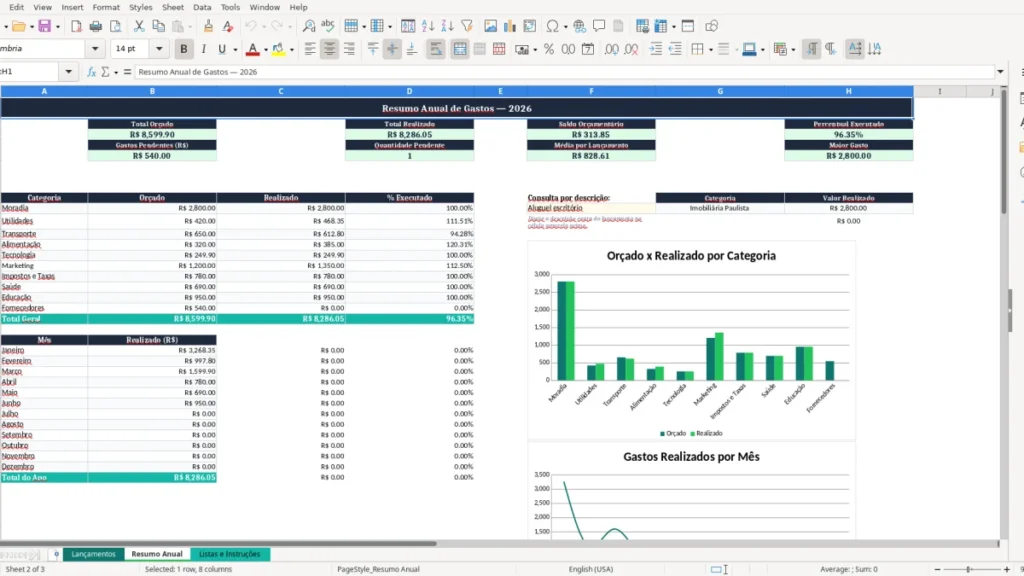Switch to Lançamentos sheet tab
The height and width of the screenshot is (576, 1024).
pyautogui.click(x=93, y=554)
